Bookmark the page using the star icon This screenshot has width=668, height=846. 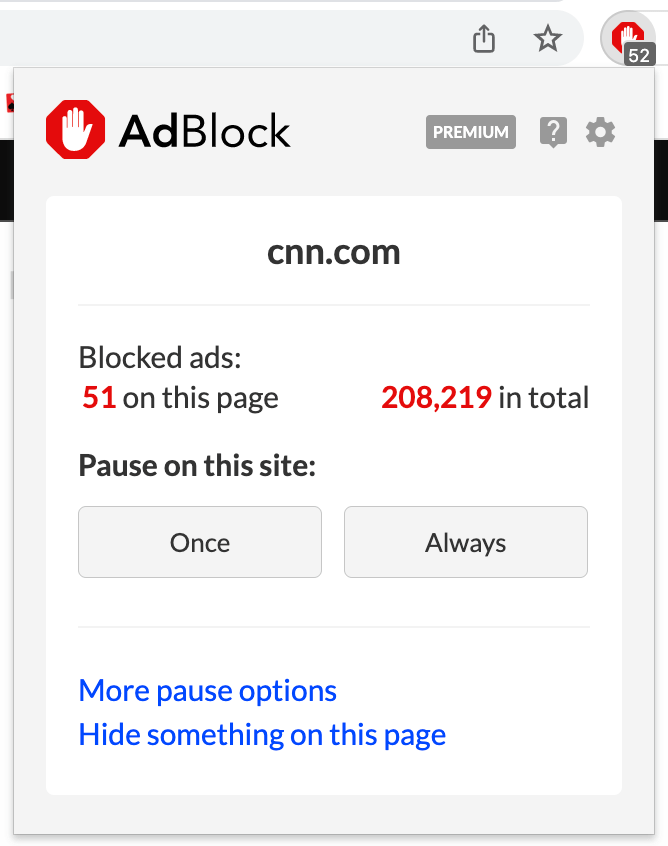[548, 39]
